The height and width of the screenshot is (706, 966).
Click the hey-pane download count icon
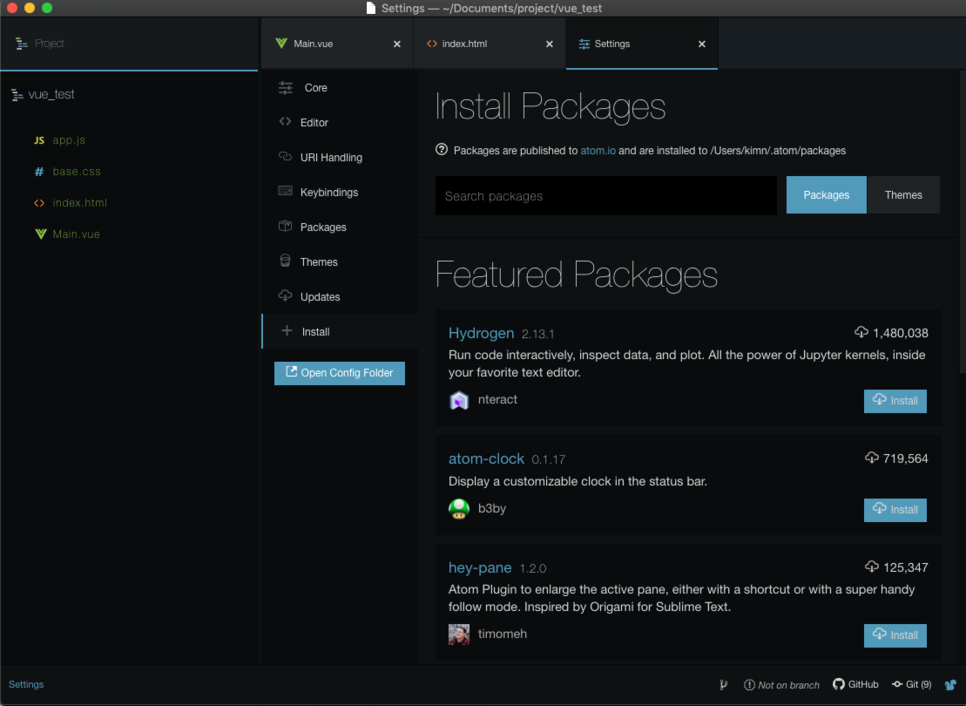[871, 567]
